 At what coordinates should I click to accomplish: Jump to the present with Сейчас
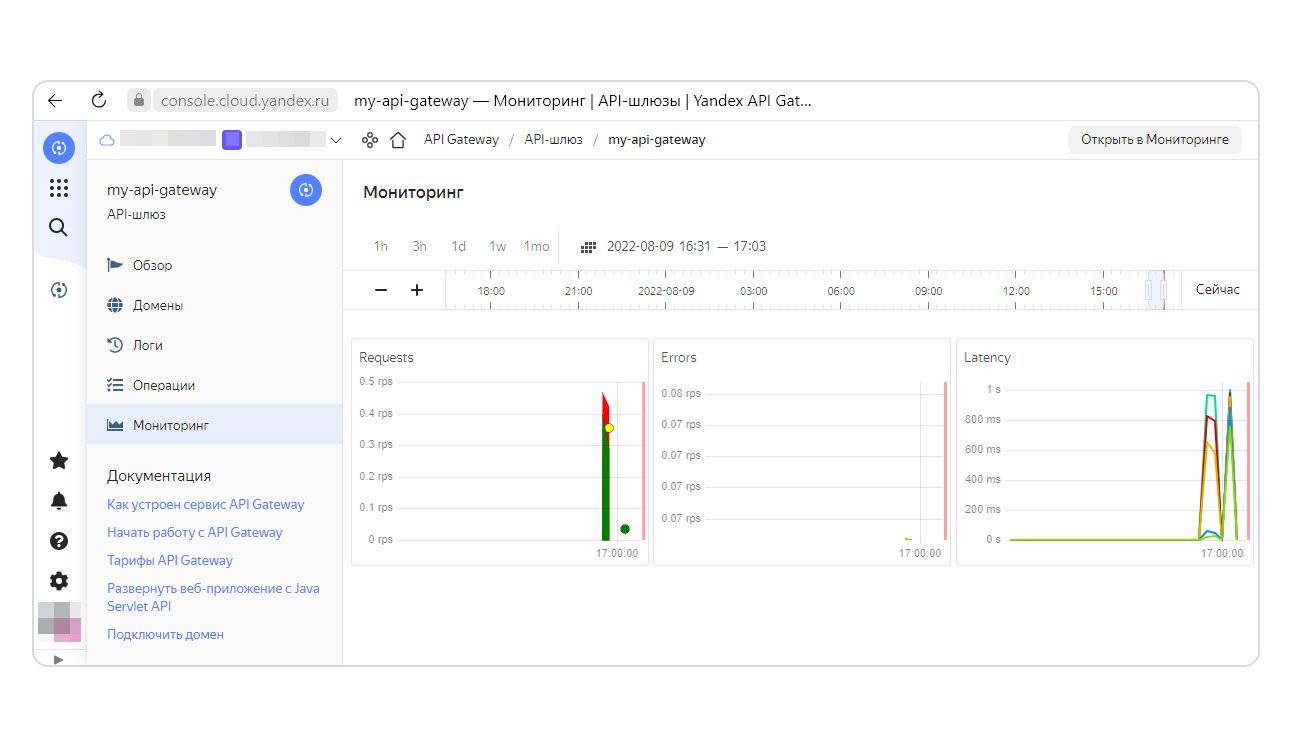pyautogui.click(x=1218, y=290)
